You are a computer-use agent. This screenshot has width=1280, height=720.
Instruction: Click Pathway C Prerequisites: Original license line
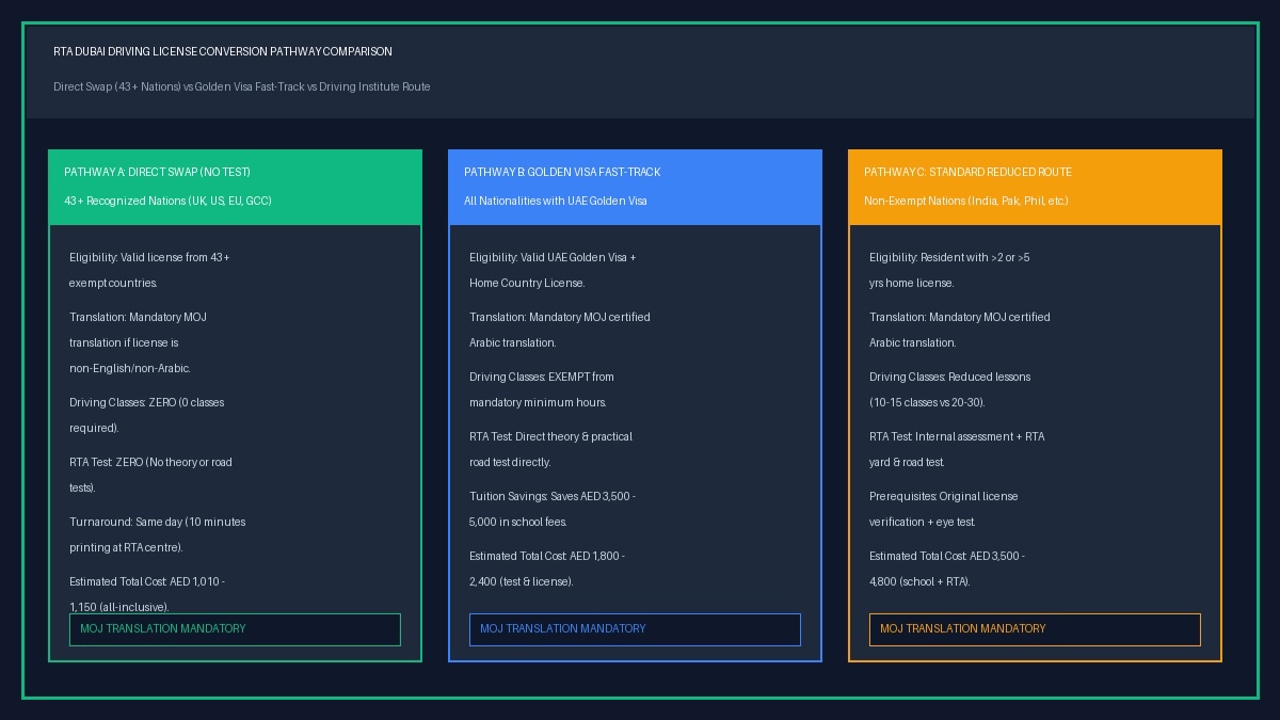coord(944,509)
